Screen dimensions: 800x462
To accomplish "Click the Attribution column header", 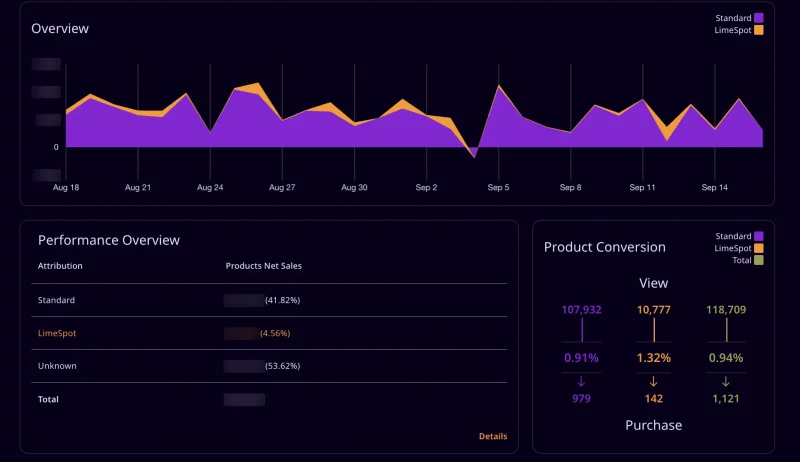I will tap(60, 266).
